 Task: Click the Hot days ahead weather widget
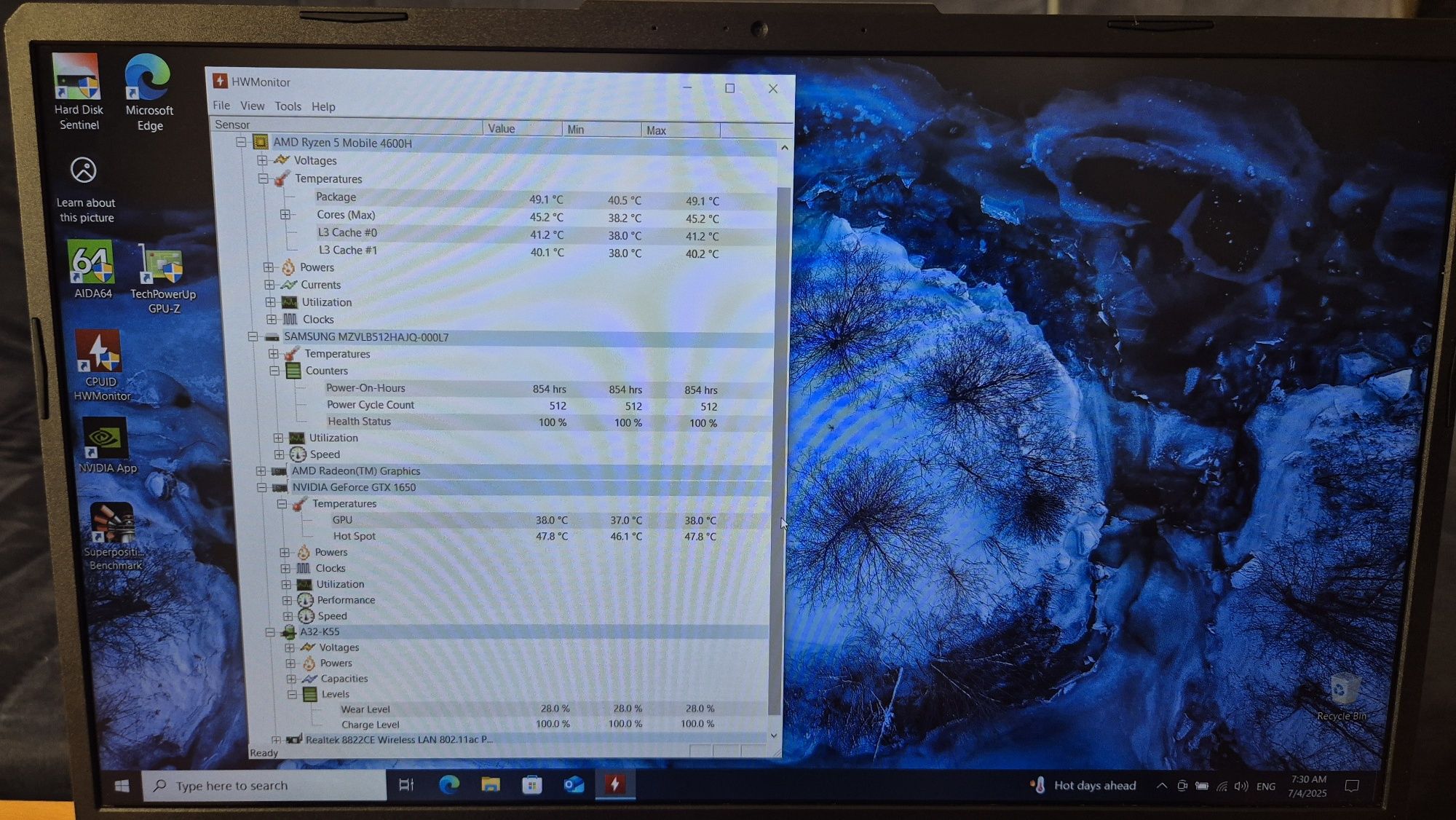pos(1083,785)
